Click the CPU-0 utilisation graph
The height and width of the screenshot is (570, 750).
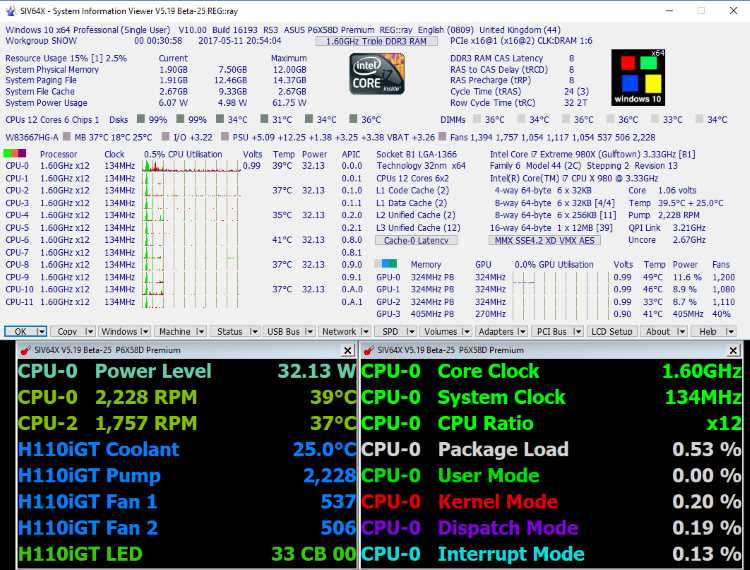pos(191,166)
